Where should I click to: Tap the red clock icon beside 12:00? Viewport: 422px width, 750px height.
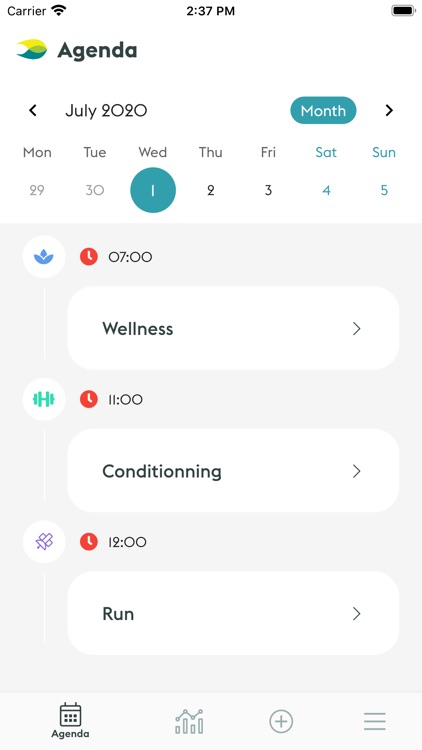tap(89, 542)
